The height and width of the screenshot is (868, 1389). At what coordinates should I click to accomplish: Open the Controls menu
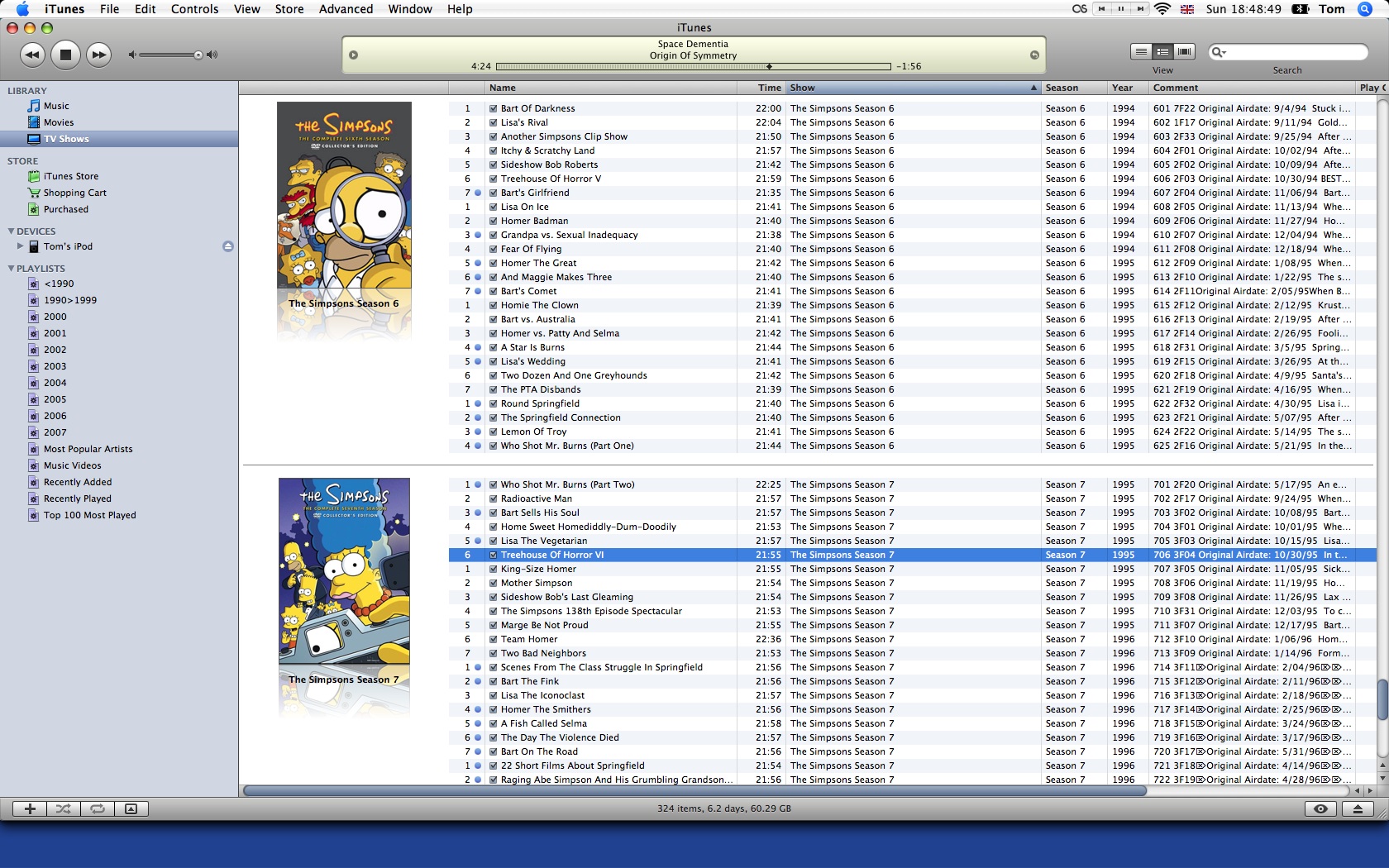click(194, 9)
